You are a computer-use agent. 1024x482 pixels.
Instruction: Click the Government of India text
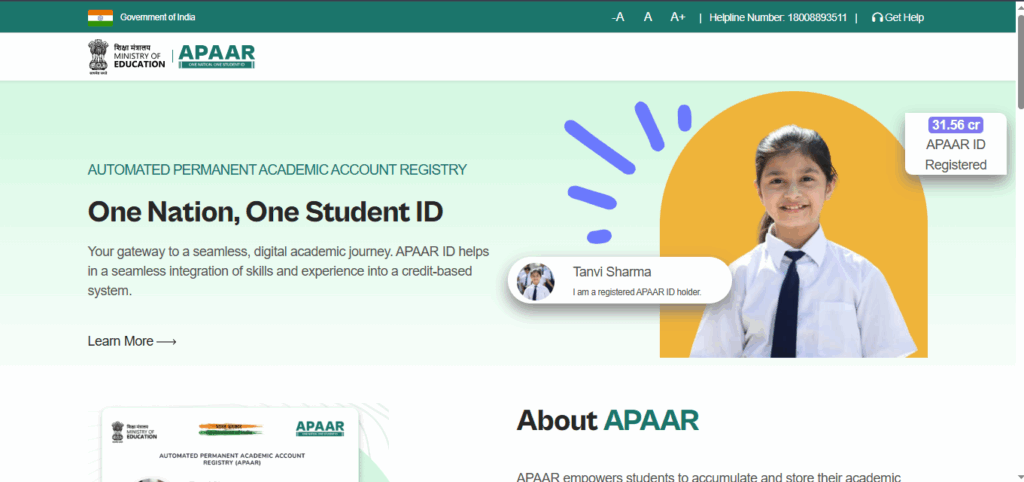pyautogui.click(x=159, y=17)
